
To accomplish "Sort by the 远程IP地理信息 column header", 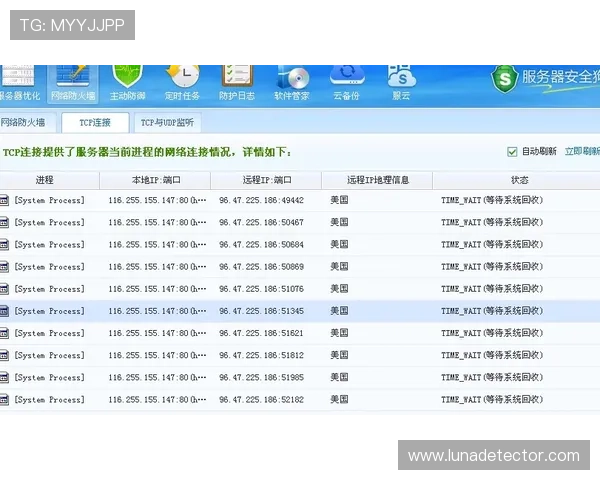I will pyautogui.click(x=377, y=180).
